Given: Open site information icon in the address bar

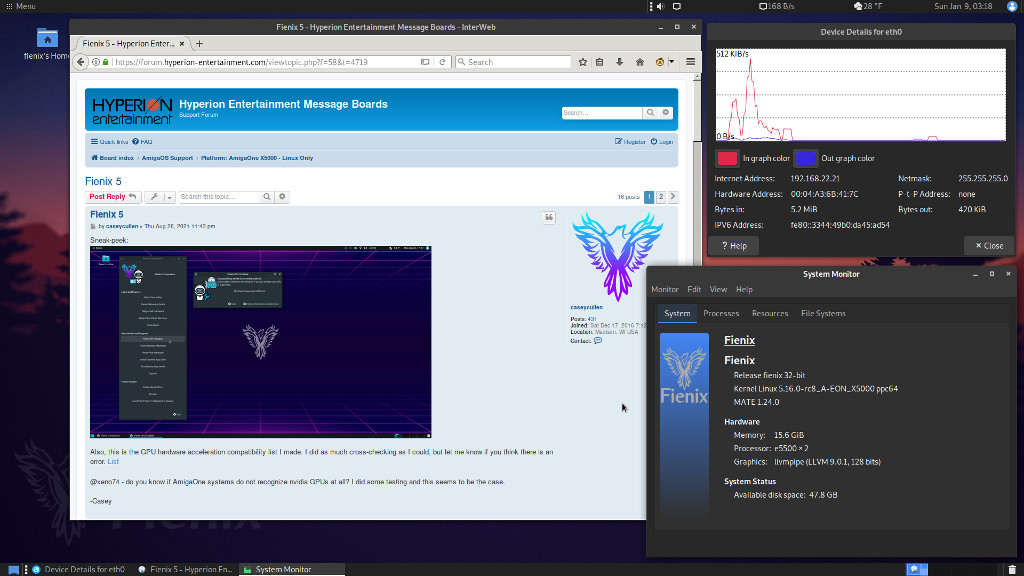Looking at the screenshot, I should coord(96,62).
